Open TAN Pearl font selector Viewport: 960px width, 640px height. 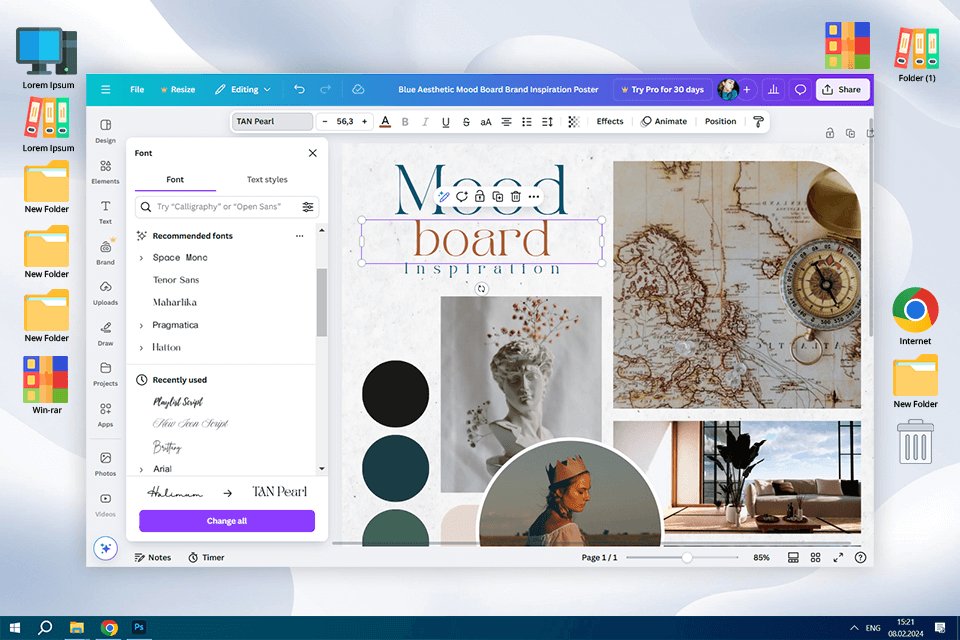coord(272,121)
